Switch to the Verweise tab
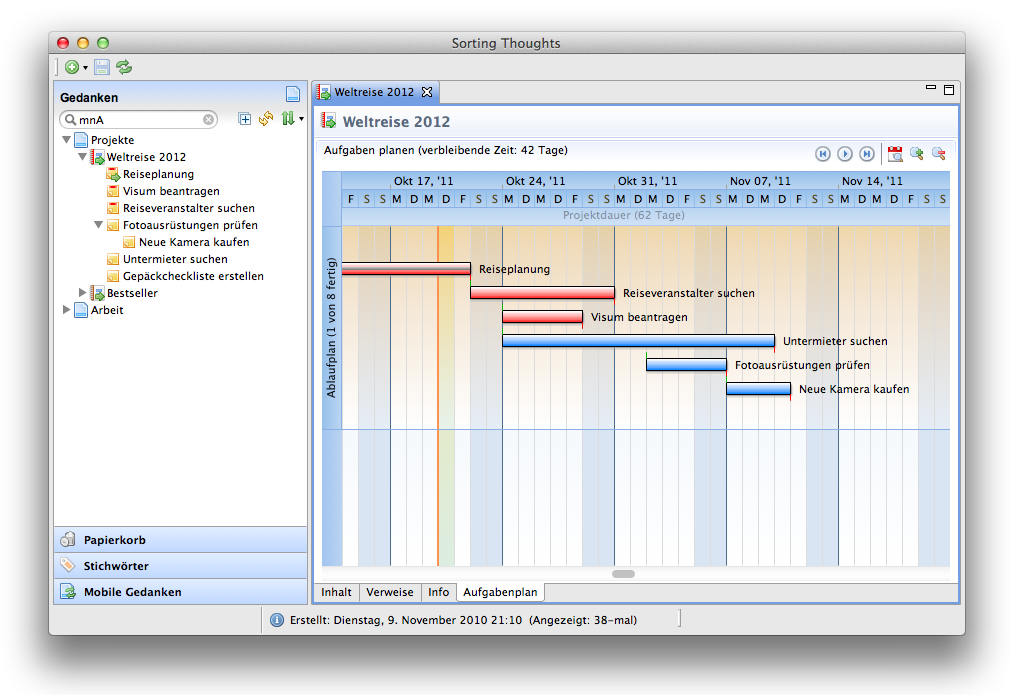 389,592
